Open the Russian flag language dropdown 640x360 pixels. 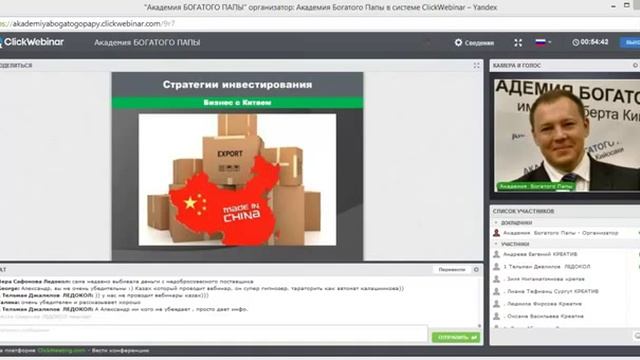(x=543, y=42)
